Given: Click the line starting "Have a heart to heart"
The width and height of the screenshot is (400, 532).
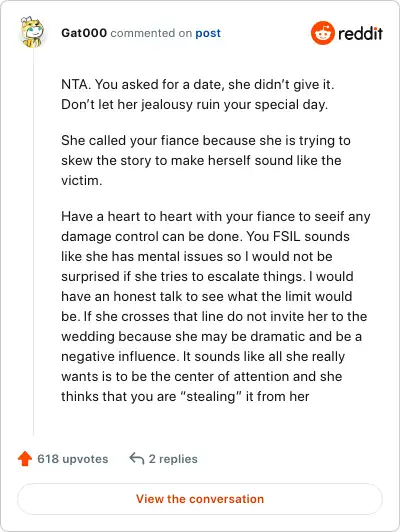Looking at the screenshot, I should [216, 216].
